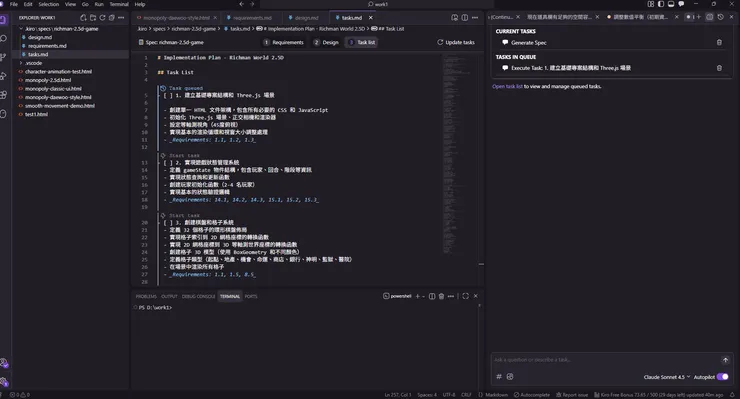Navigate forward with the title bar arrow
This screenshot has width=740, height=399.
[x=252, y=4]
